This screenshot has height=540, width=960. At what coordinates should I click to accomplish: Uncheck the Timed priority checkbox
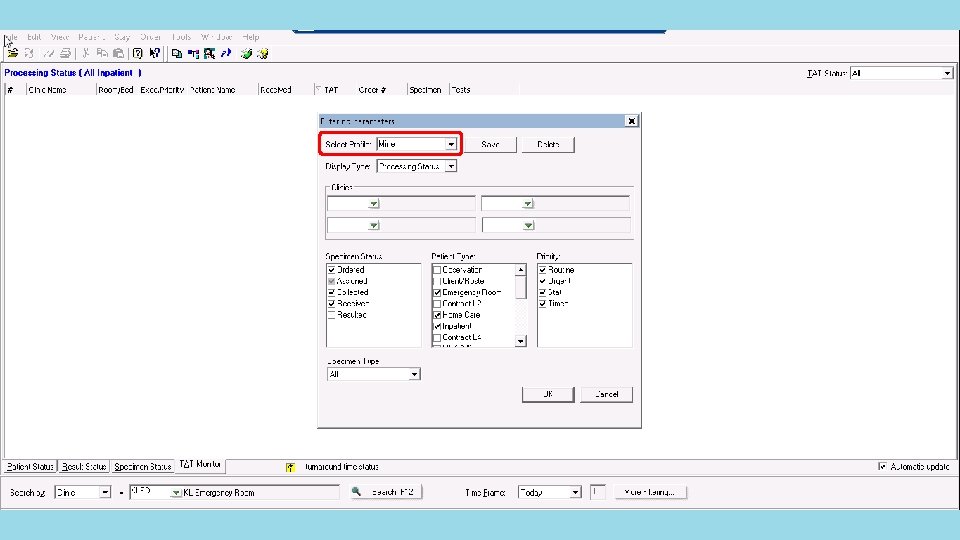point(542,303)
